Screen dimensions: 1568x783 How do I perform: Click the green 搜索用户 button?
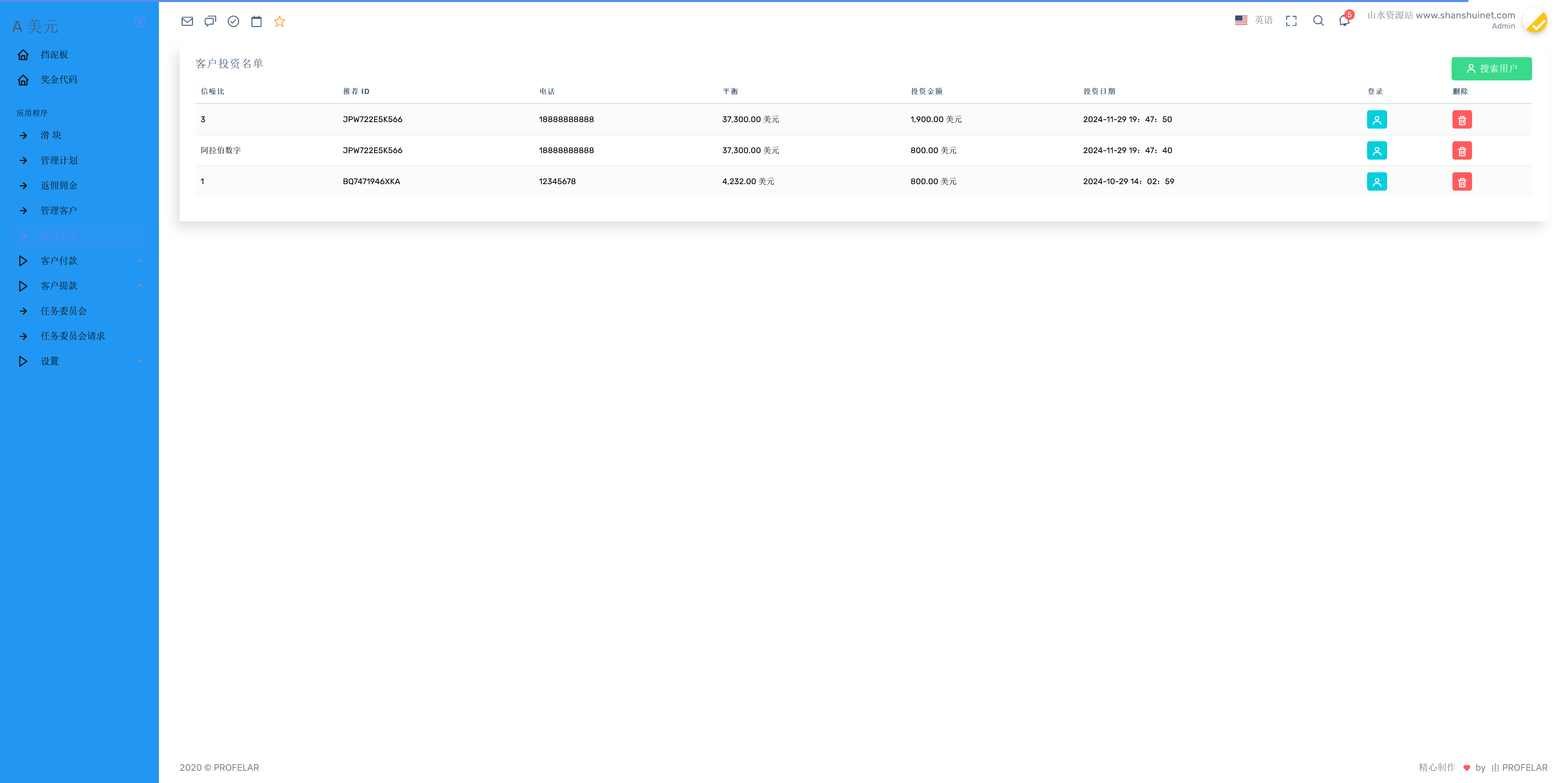pyautogui.click(x=1491, y=69)
